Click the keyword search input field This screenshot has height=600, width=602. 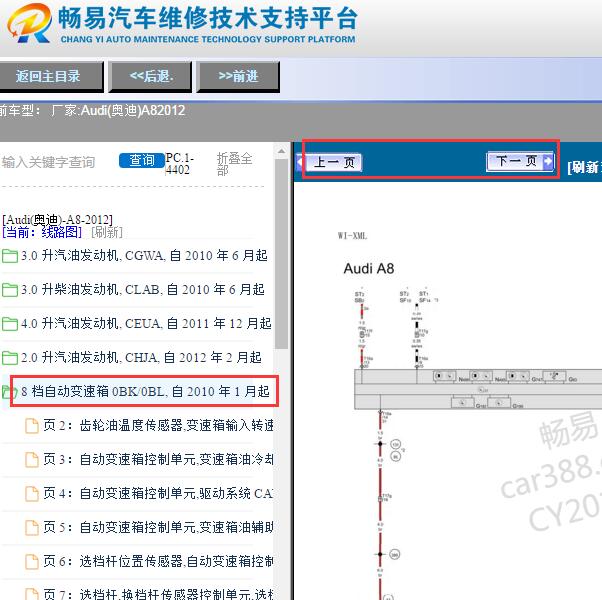click(58, 162)
